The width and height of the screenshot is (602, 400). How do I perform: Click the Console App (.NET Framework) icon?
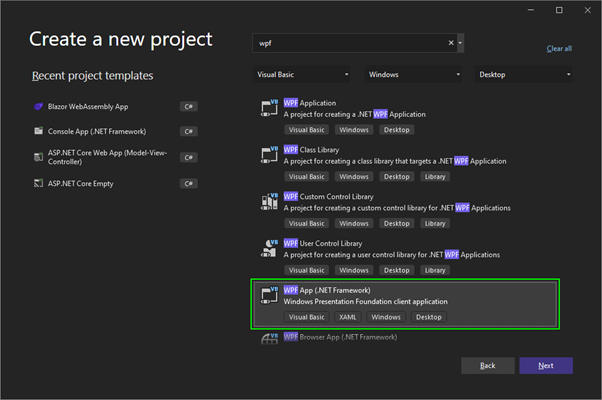[x=38, y=131]
